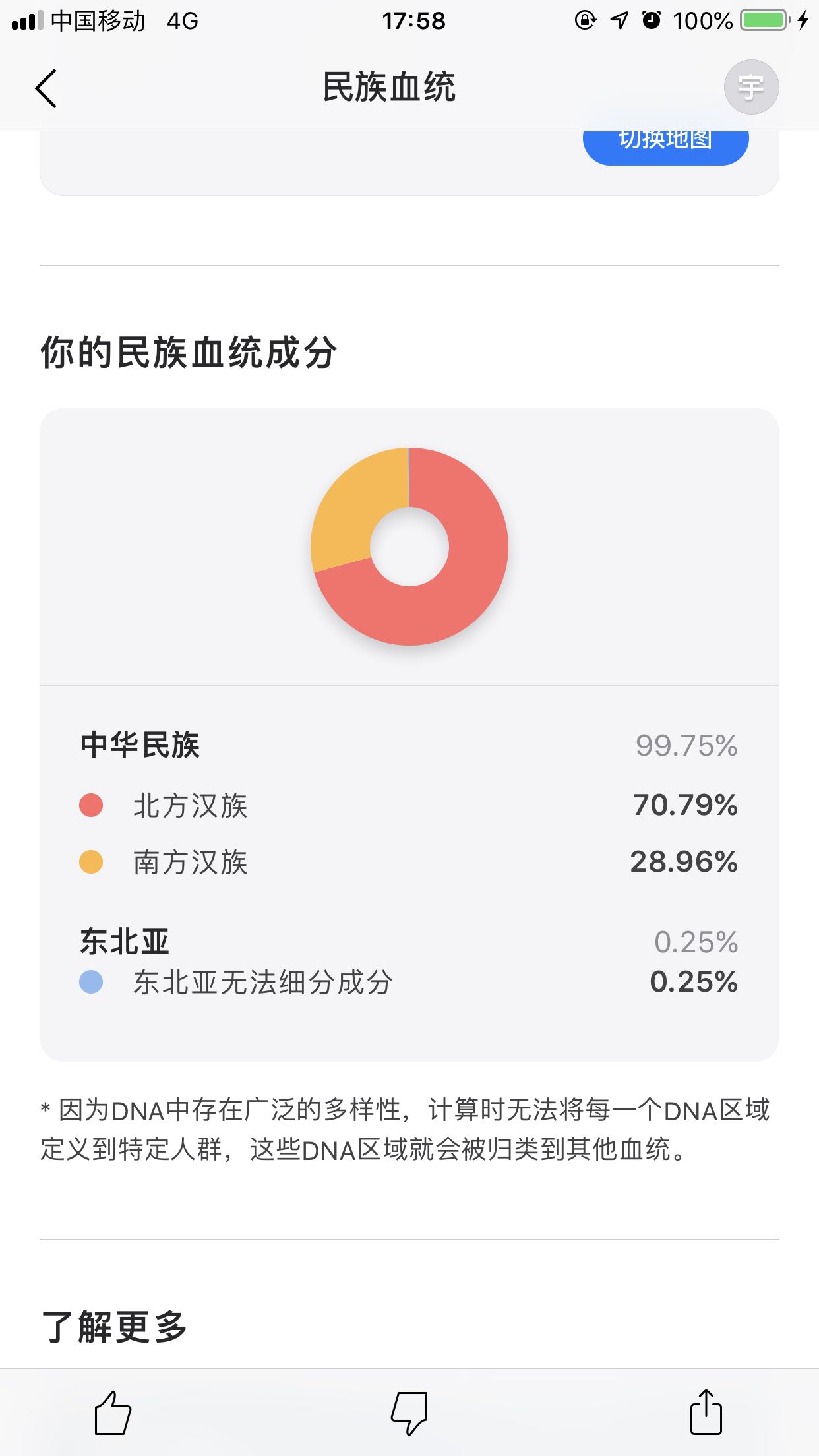Tap the alarm clock status icon
This screenshot has width=819, height=1456.
click(x=652, y=20)
